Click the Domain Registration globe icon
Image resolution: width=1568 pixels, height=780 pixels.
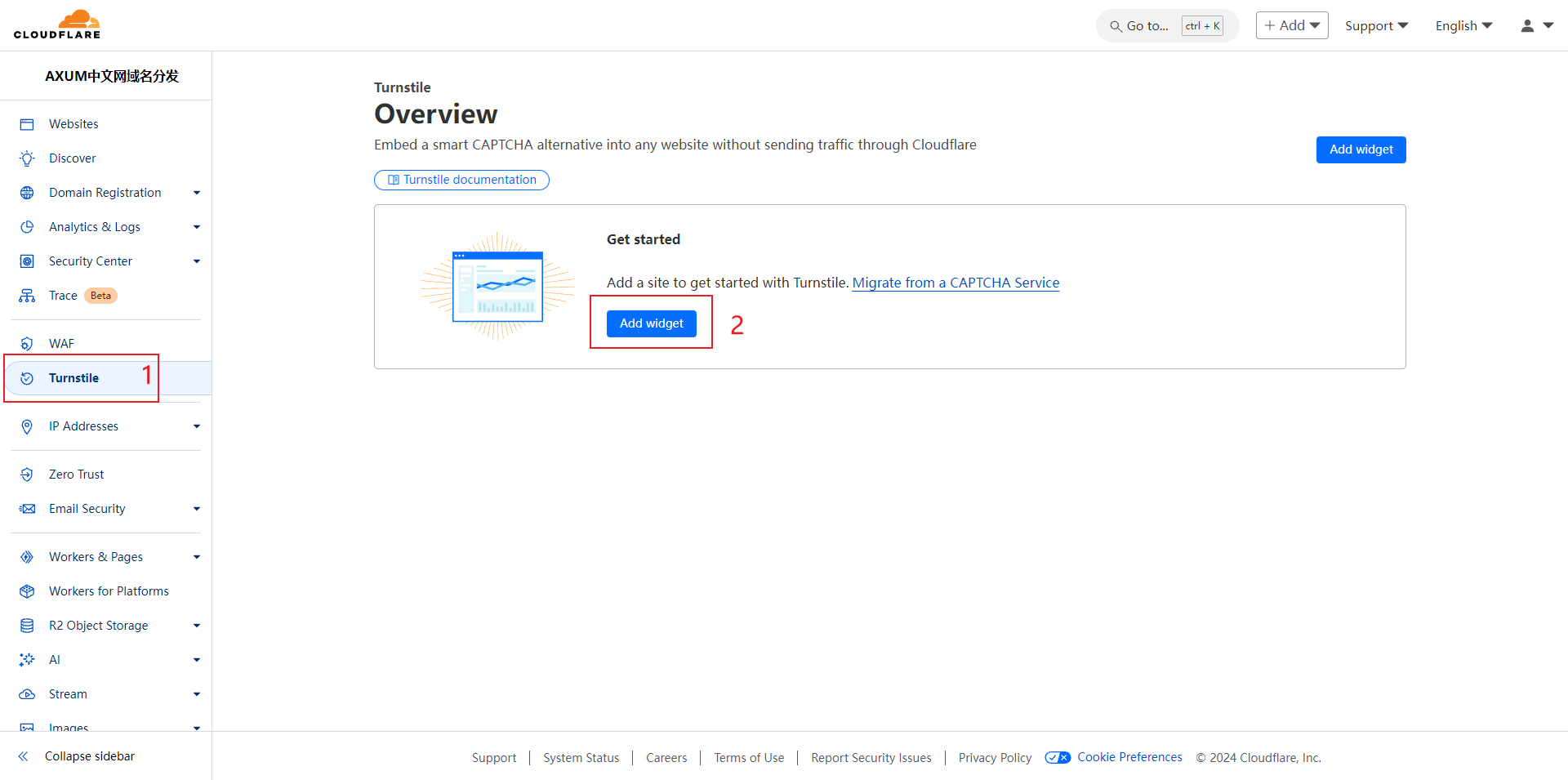point(27,193)
